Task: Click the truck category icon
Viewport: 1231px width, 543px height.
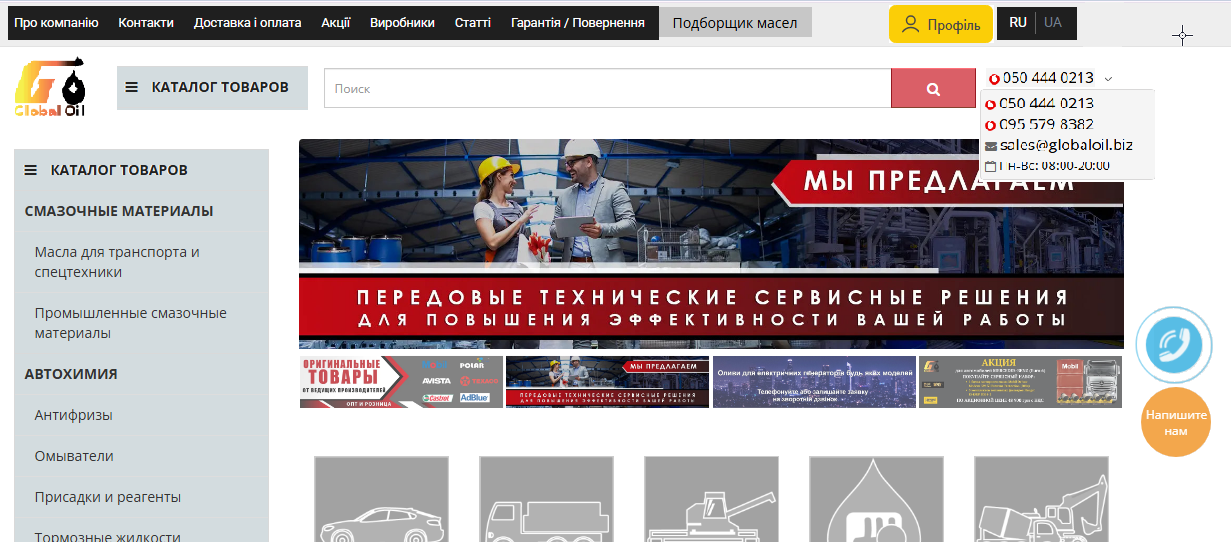Action: (x=546, y=499)
